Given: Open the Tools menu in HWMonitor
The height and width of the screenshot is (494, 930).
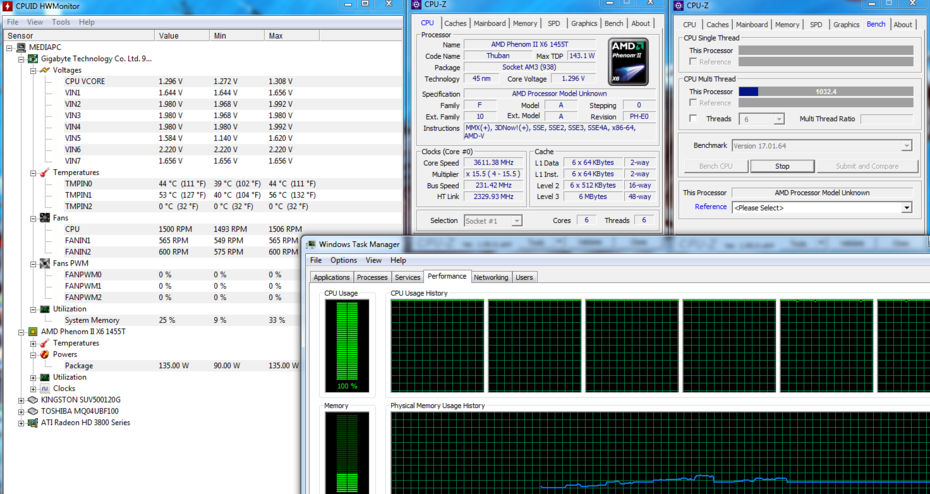Looking at the screenshot, I should tap(61, 22).
